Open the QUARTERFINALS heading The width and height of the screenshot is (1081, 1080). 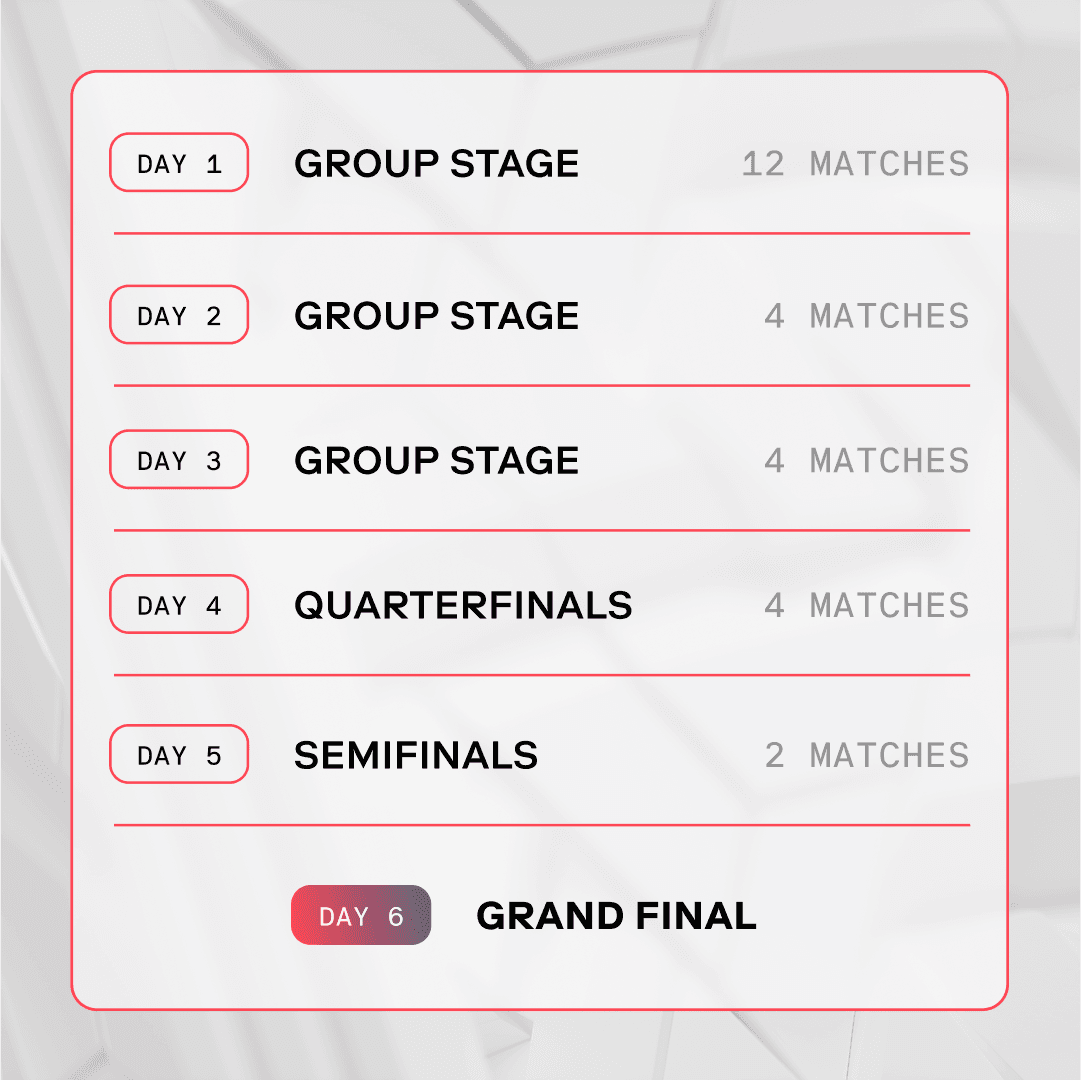point(463,606)
